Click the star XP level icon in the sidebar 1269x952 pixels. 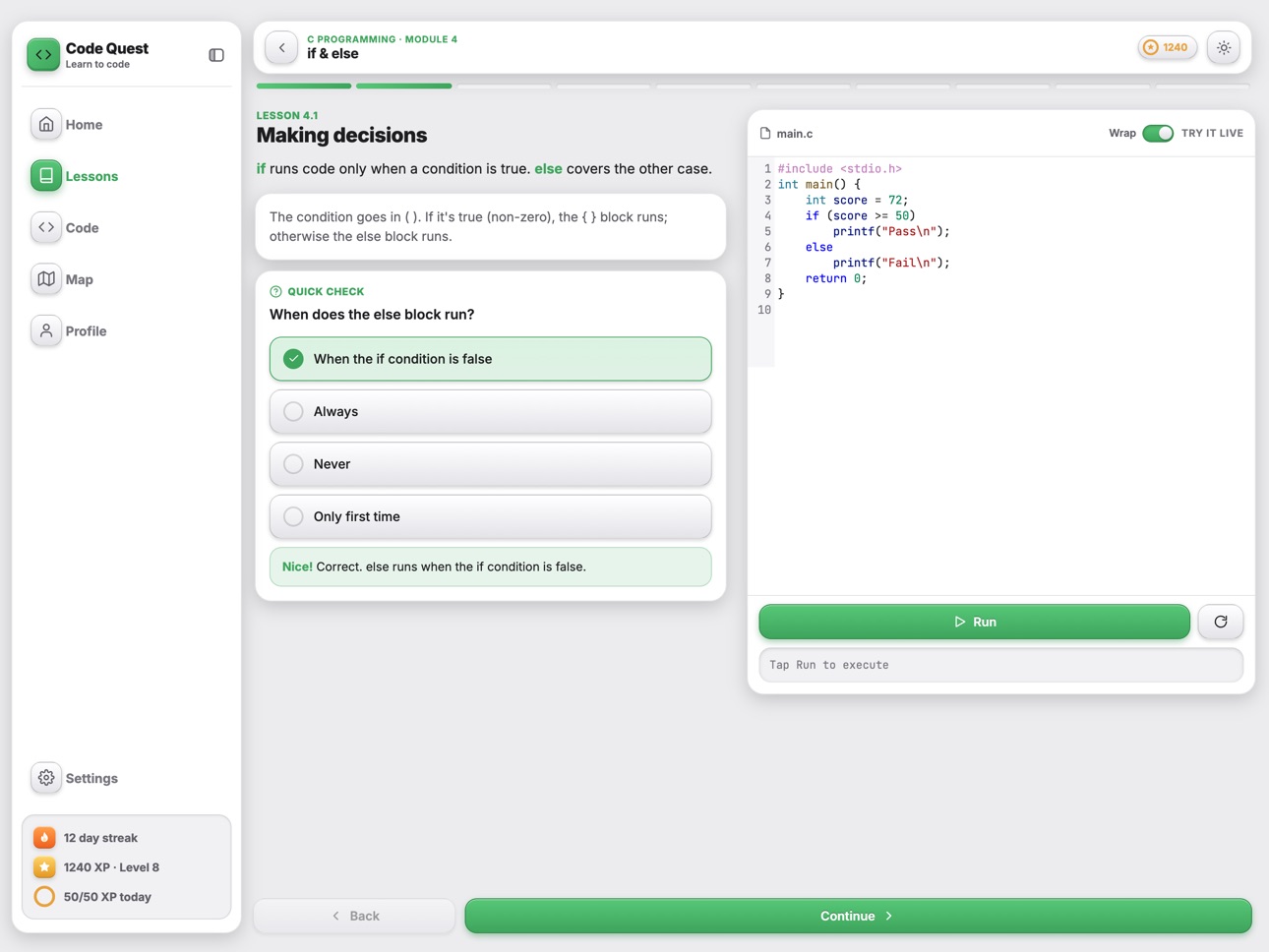point(44,867)
